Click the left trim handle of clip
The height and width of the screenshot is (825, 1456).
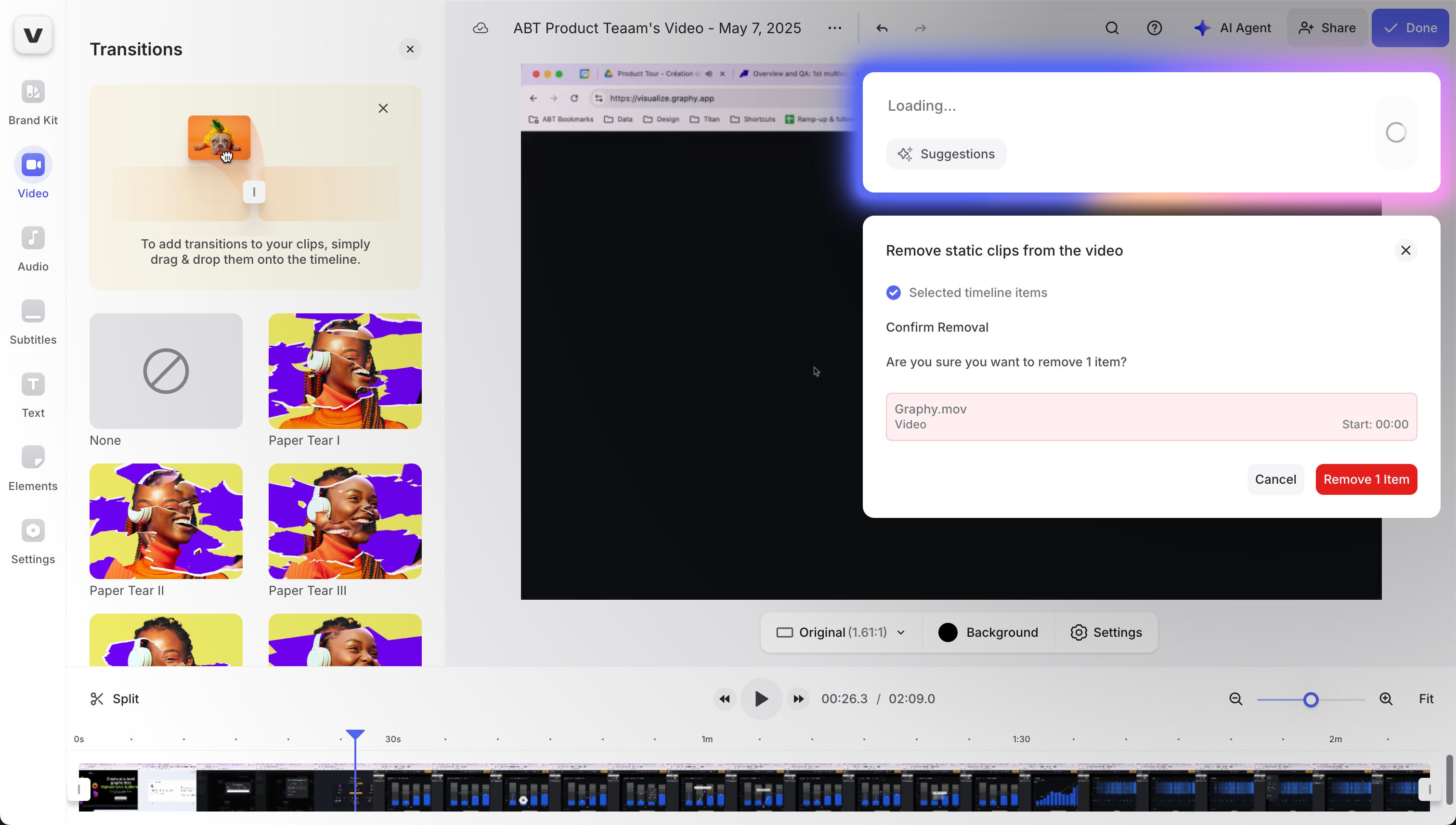(79, 789)
